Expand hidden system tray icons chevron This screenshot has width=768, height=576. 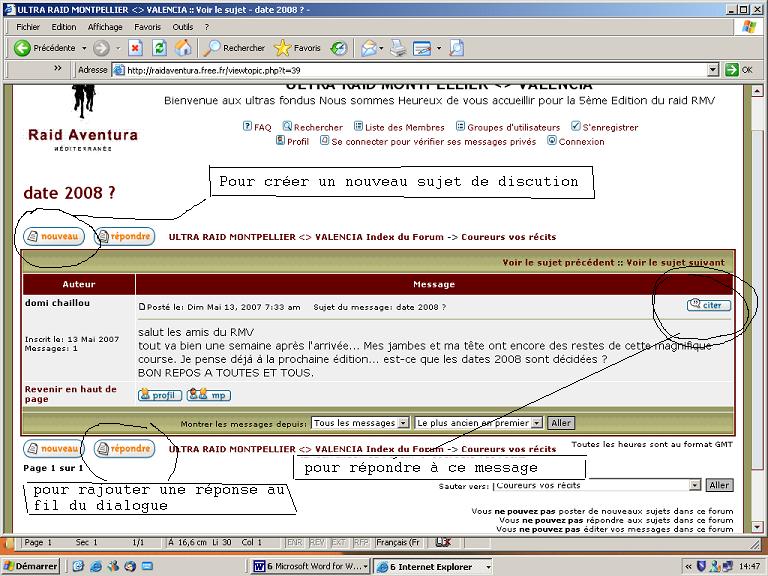tap(688, 567)
